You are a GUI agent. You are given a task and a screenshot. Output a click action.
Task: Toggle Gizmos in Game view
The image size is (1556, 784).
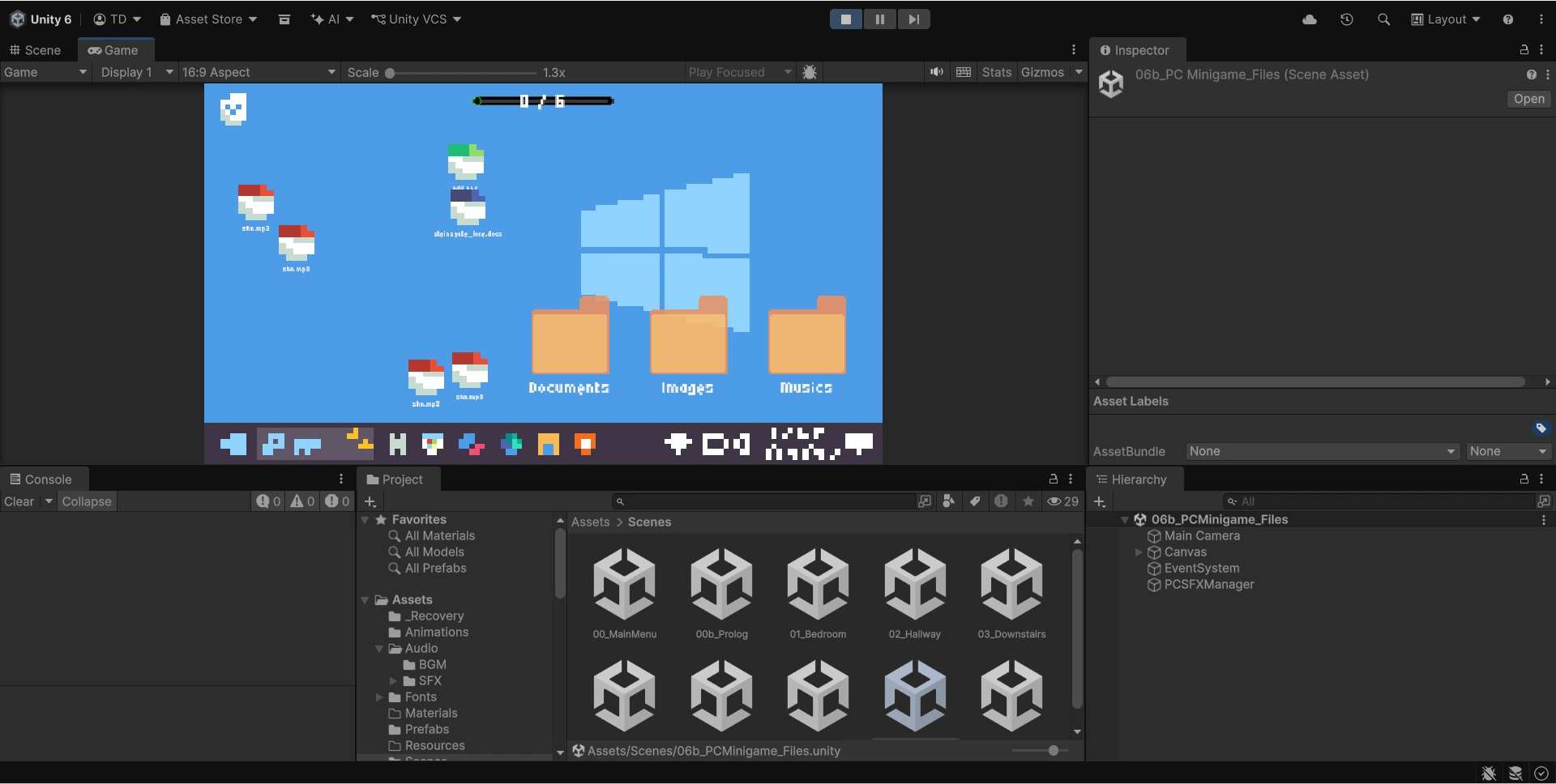coord(1042,72)
